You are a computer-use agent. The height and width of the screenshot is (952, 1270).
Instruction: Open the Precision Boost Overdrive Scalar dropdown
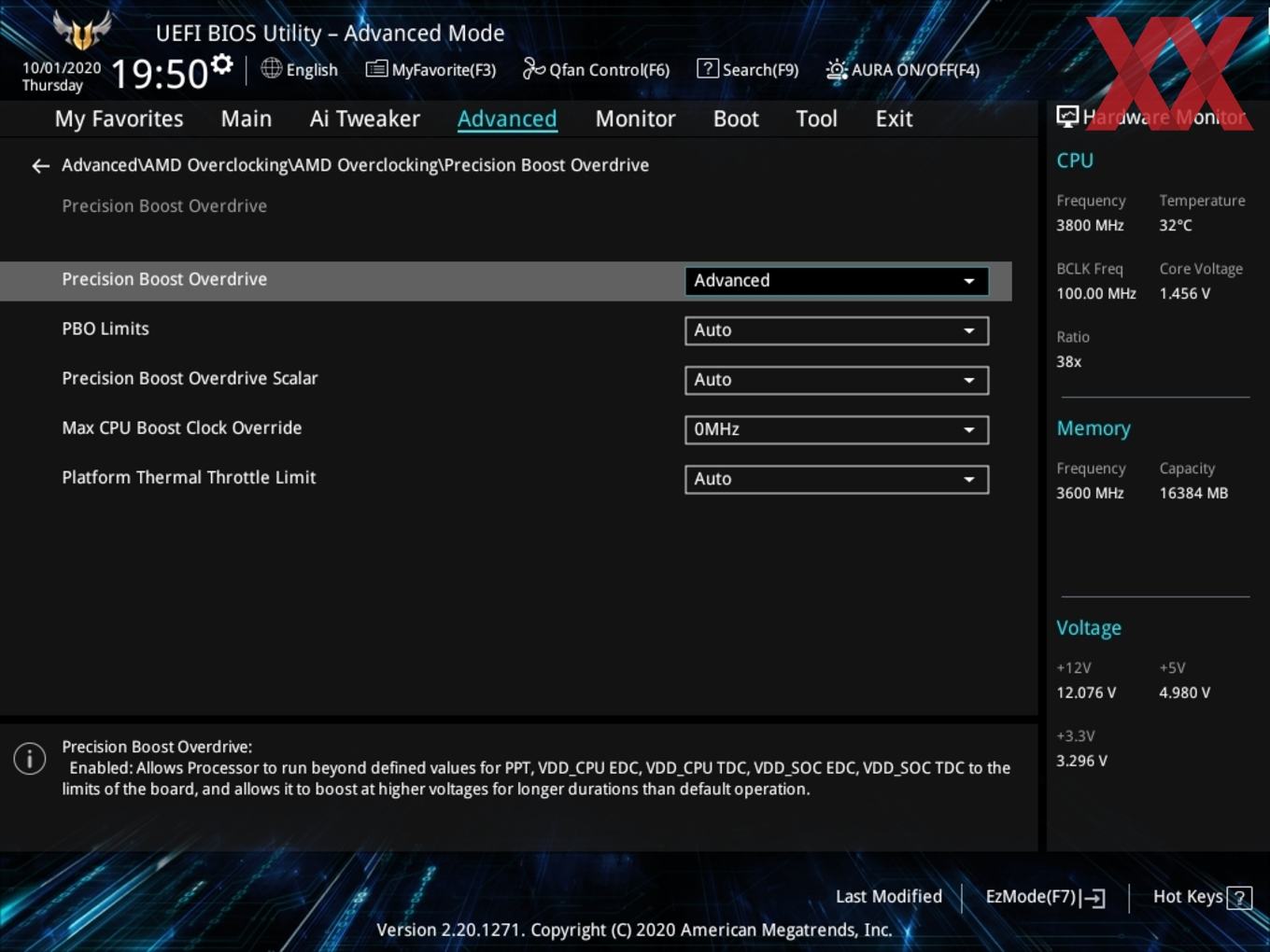coord(837,380)
